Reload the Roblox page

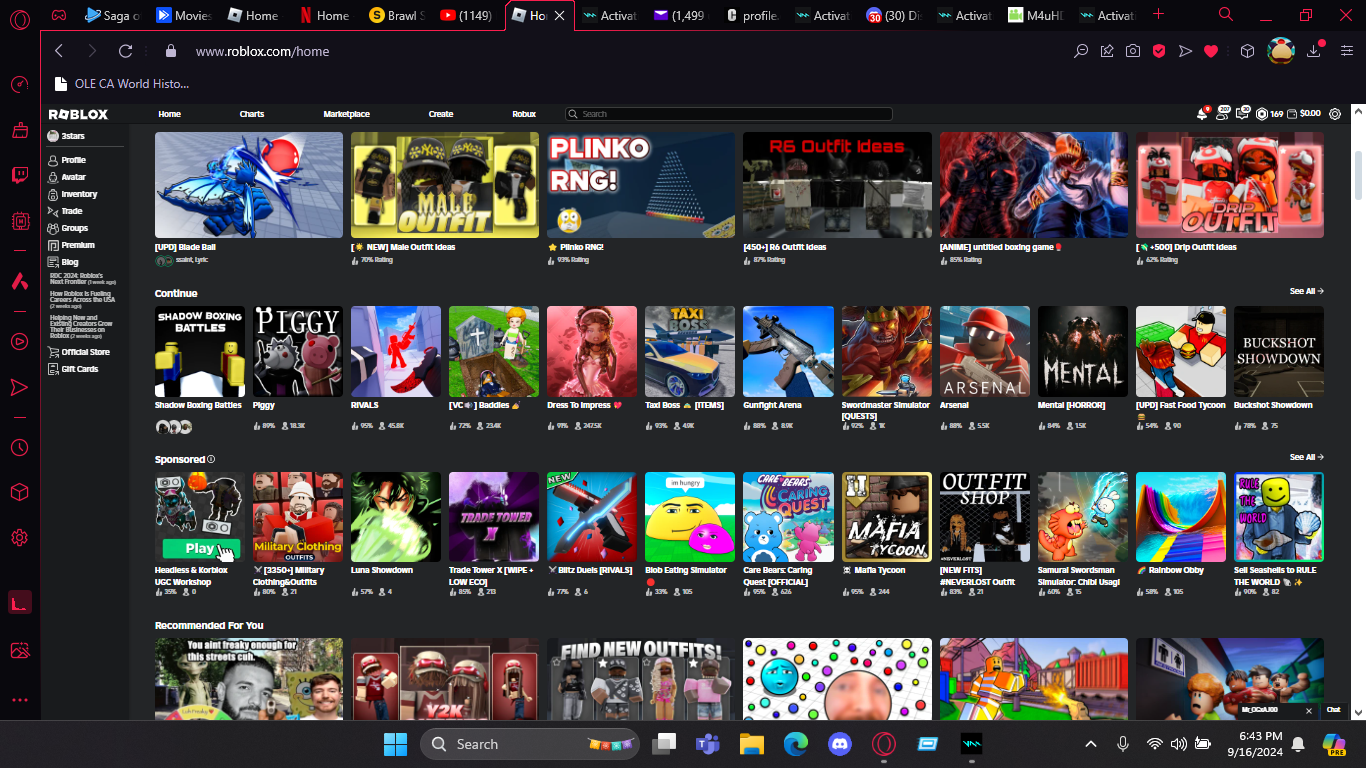point(125,51)
